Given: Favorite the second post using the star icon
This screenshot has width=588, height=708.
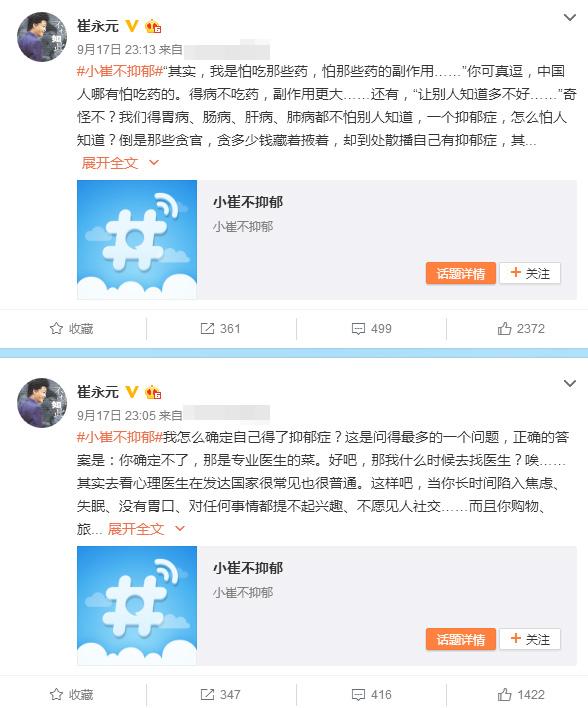Looking at the screenshot, I should point(71,694).
